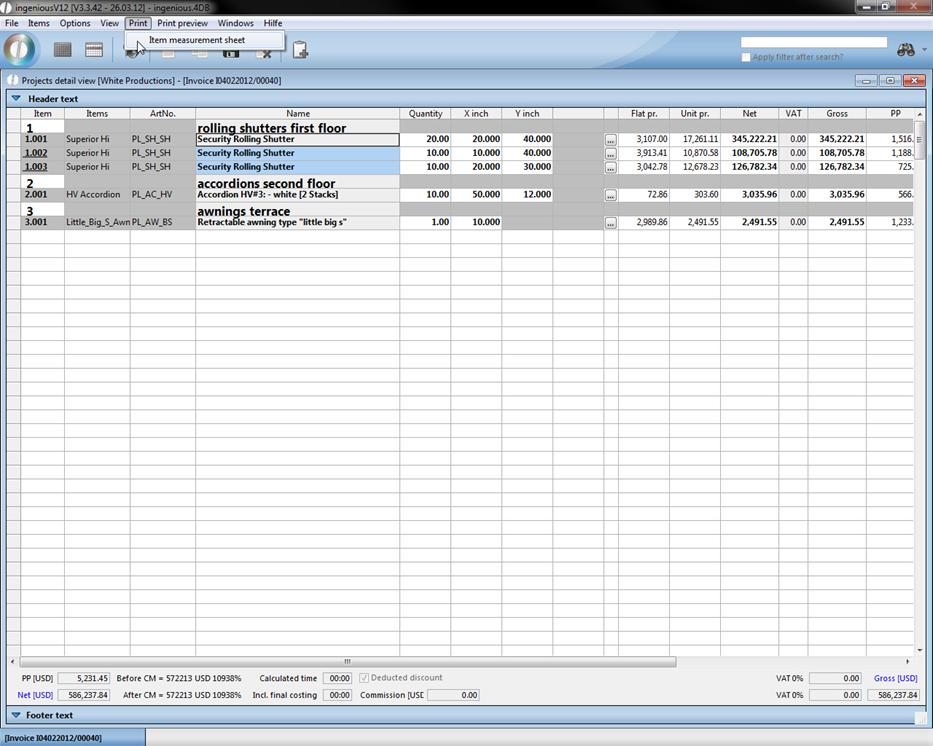Open details button for item 1.001 row
The width and height of the screenshot is (933, 746).
pos(610,140)
